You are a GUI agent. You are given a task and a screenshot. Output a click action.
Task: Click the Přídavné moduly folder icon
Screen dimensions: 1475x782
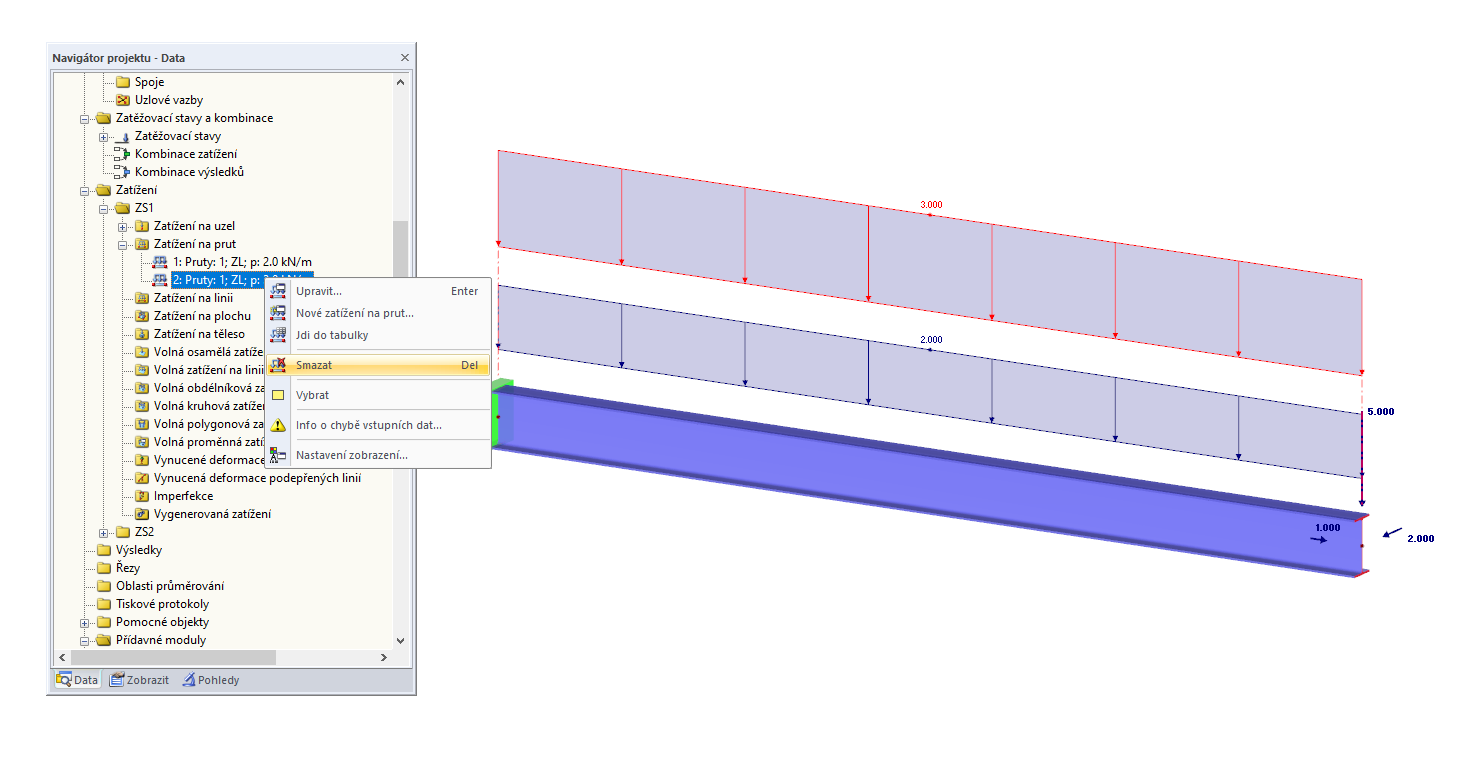pos(104,640)
